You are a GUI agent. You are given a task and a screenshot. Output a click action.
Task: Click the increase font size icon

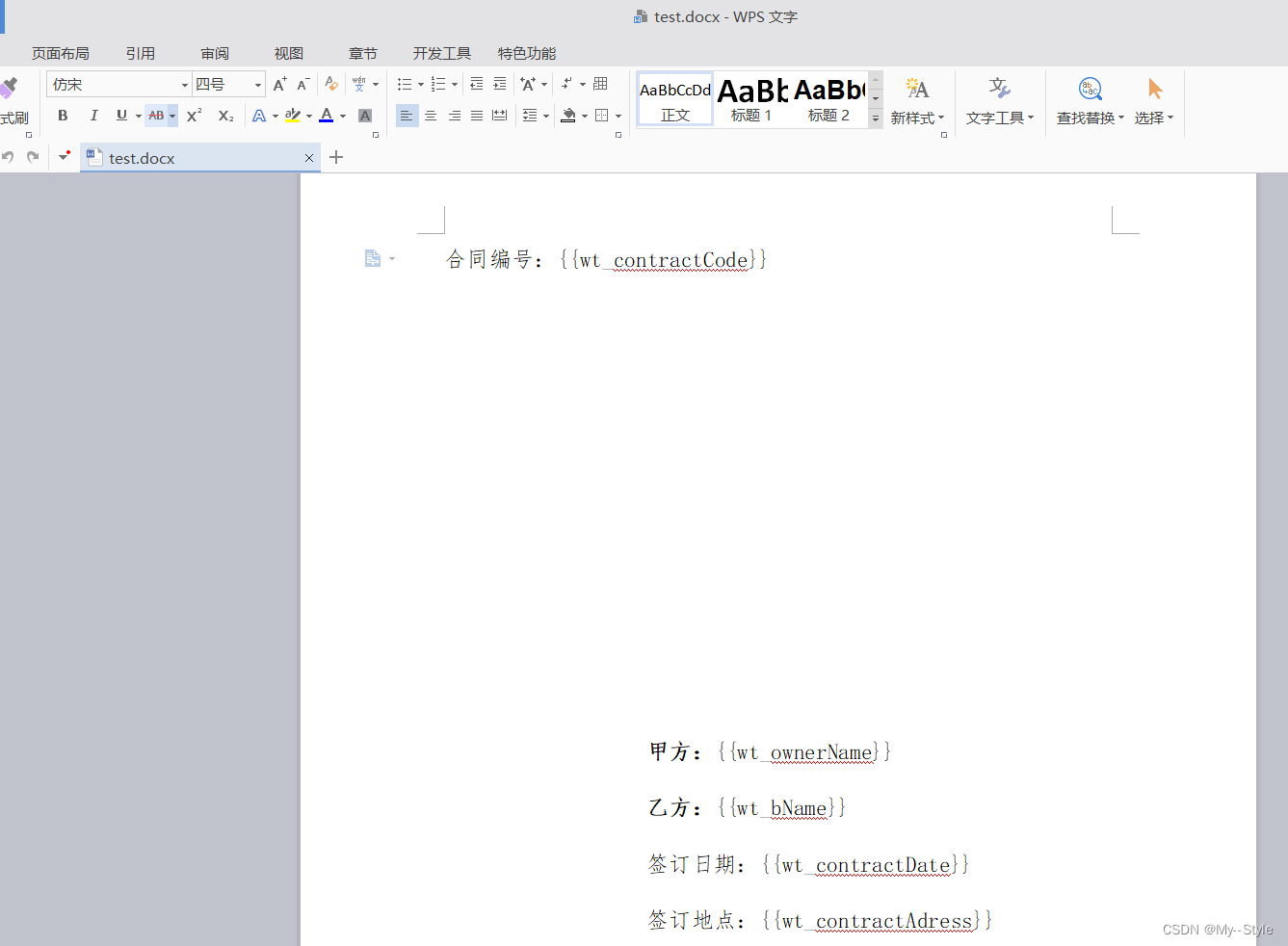point(276,84)
